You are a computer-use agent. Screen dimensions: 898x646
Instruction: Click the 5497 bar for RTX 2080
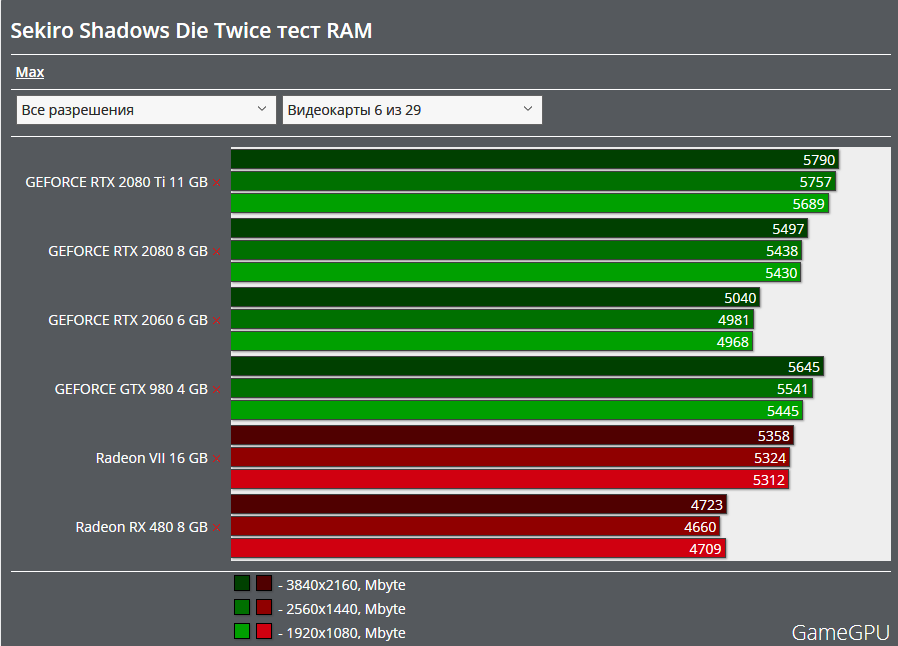click(x=519, y=229)
